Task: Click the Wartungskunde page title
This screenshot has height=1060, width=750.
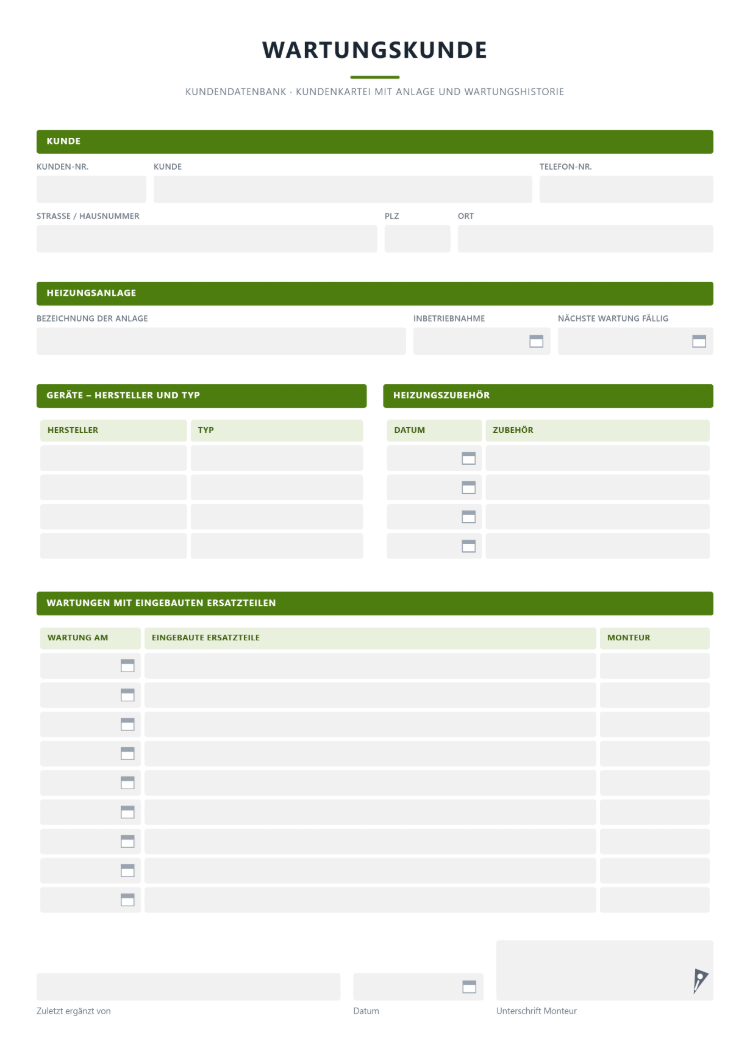Action: pos(375,50)
